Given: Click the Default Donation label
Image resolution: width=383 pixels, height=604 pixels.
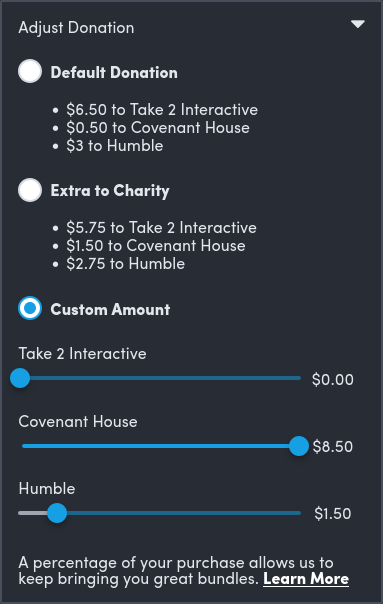Looking at the screenshot, I should click(x=114, y=72).
